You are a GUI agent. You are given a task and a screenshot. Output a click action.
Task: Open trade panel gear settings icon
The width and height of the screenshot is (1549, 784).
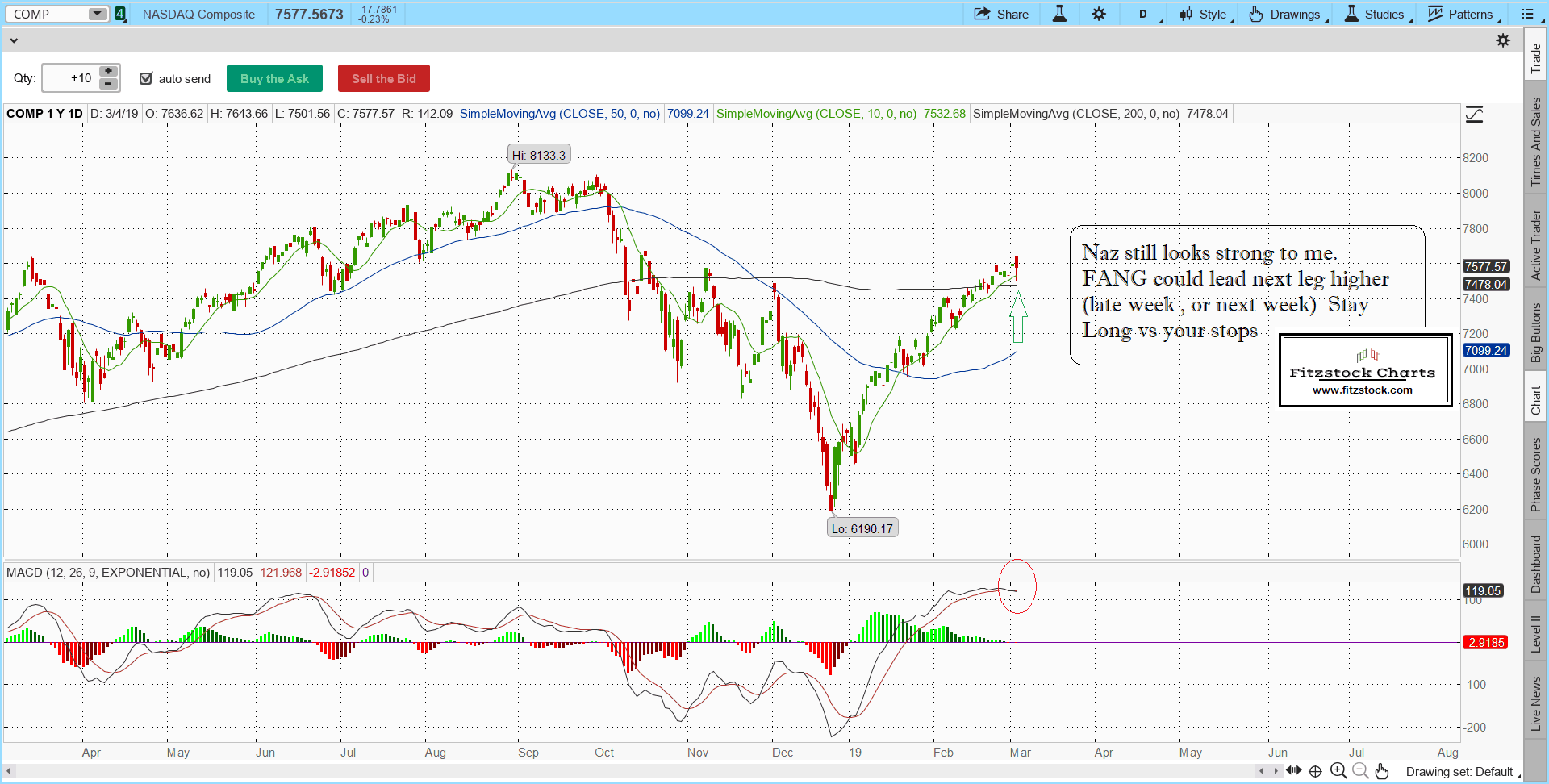click(x=1503, y=40)
